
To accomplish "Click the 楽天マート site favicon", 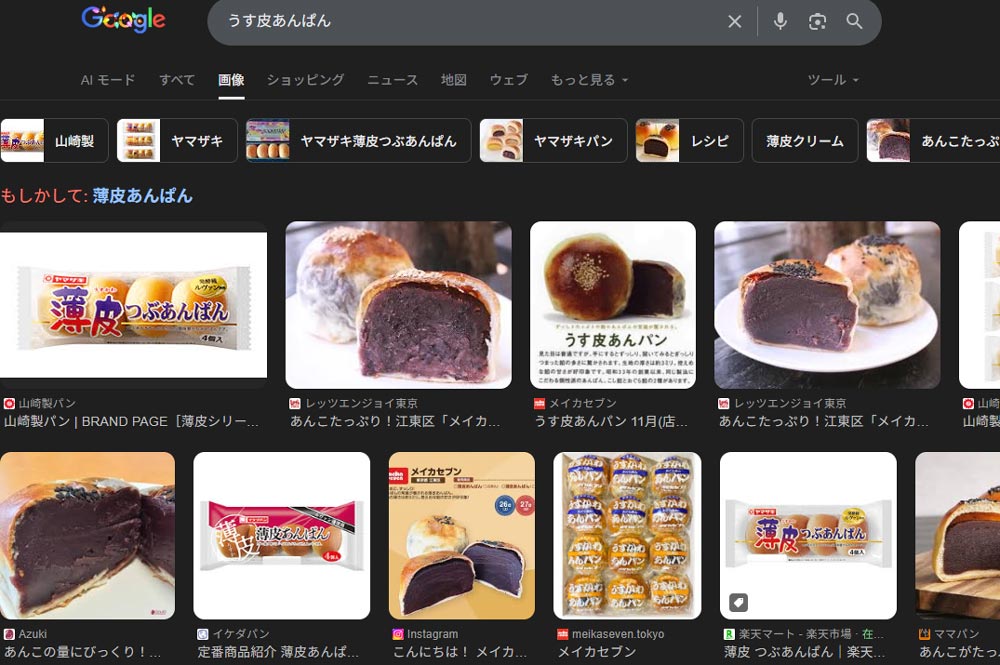I will 727,633.
